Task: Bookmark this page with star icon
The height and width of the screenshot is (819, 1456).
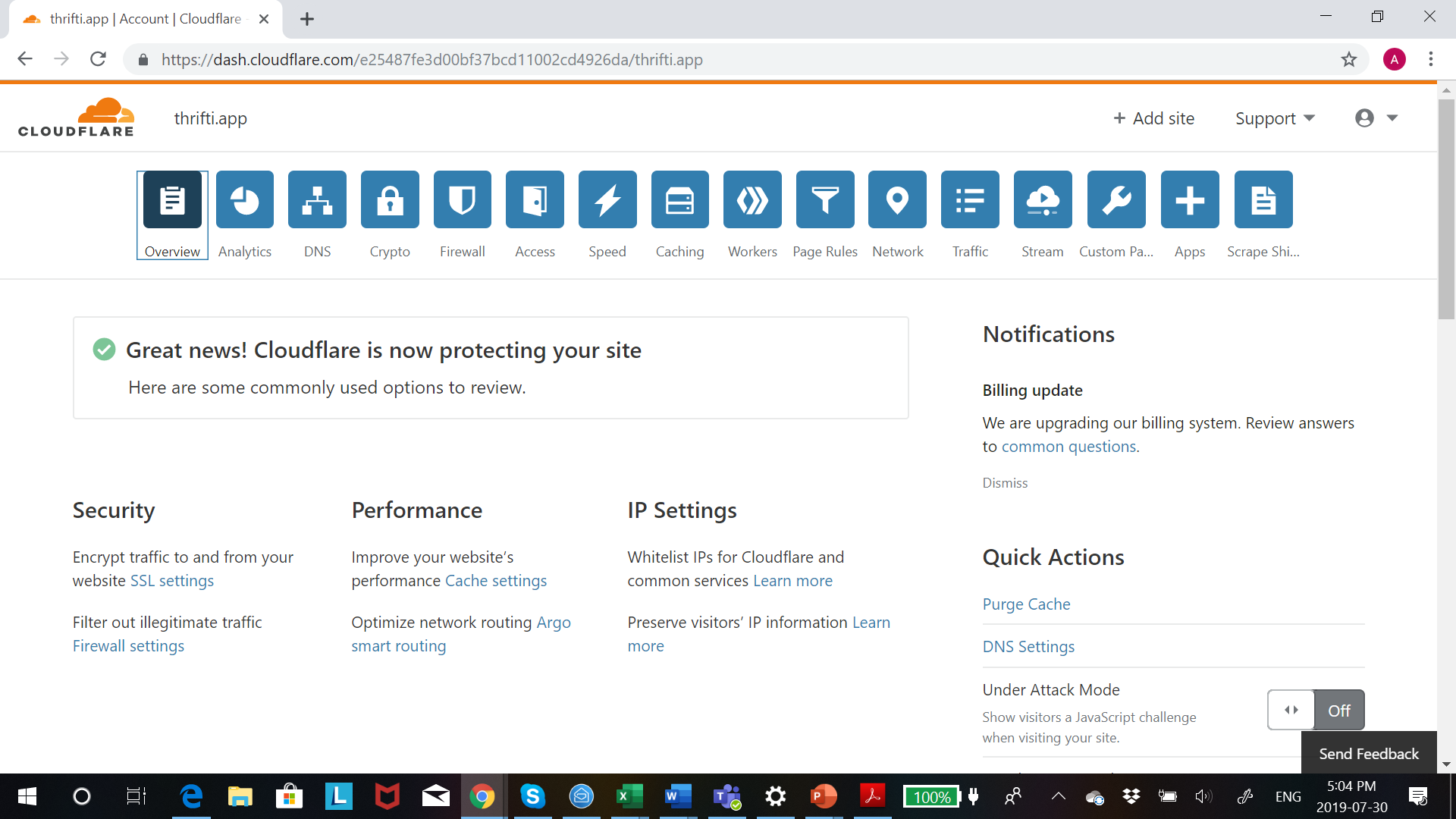Action: click(1348, 59)
